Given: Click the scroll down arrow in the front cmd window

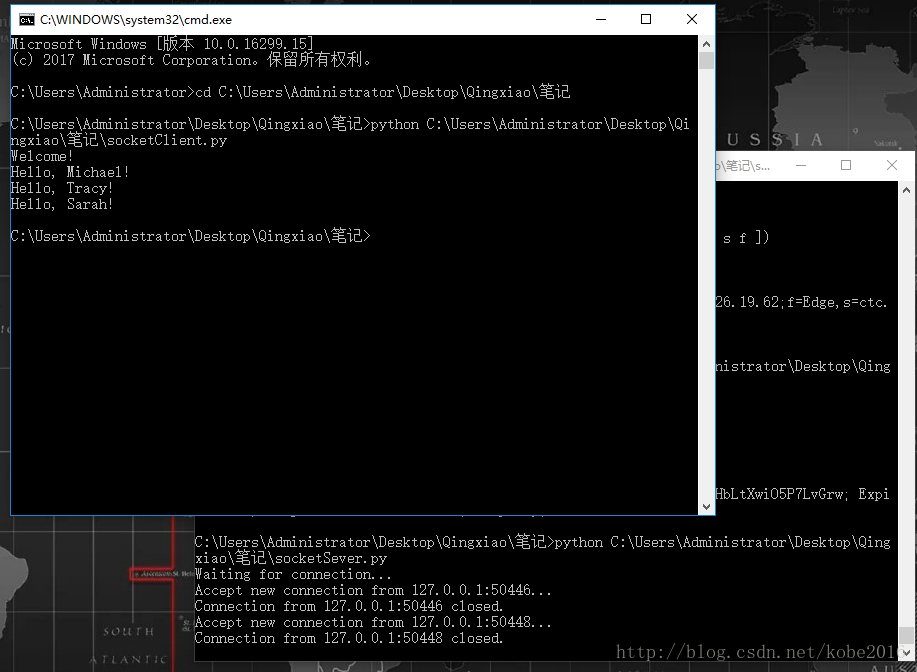Looking at the screenshot, I should (x=706, y=507).
